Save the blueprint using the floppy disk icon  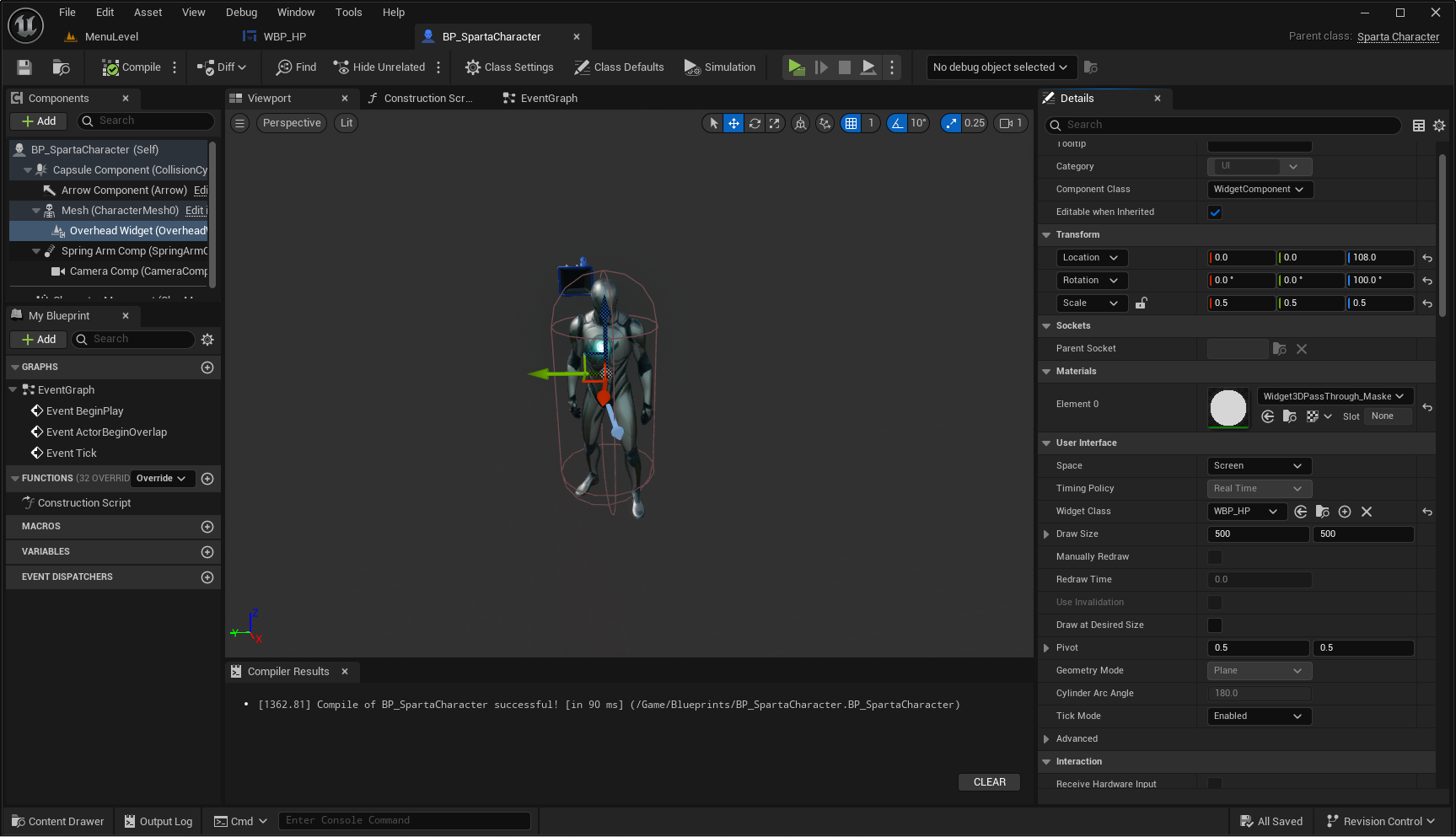click(24, 67)
